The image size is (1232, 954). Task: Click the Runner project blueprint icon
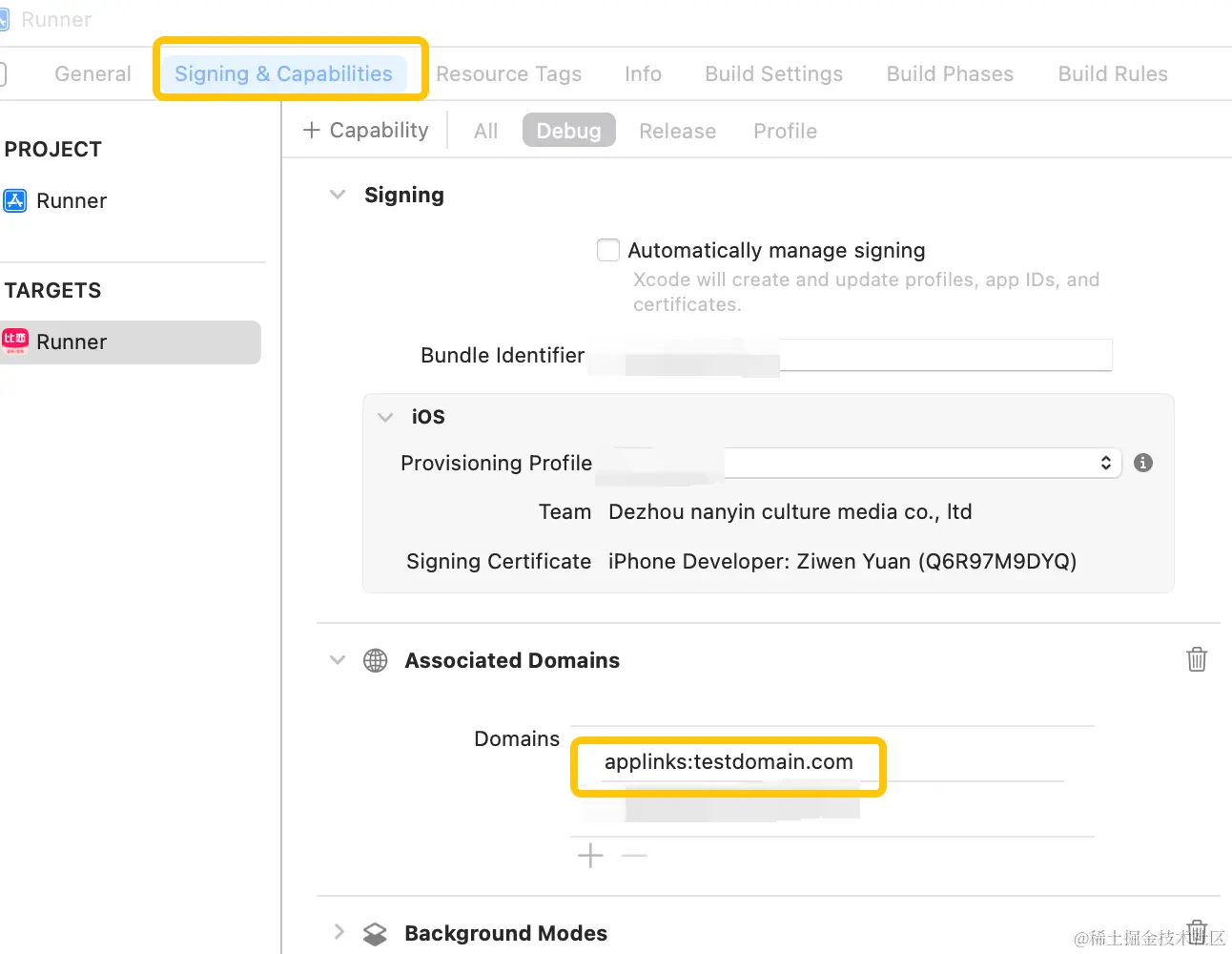pos(15,200)
